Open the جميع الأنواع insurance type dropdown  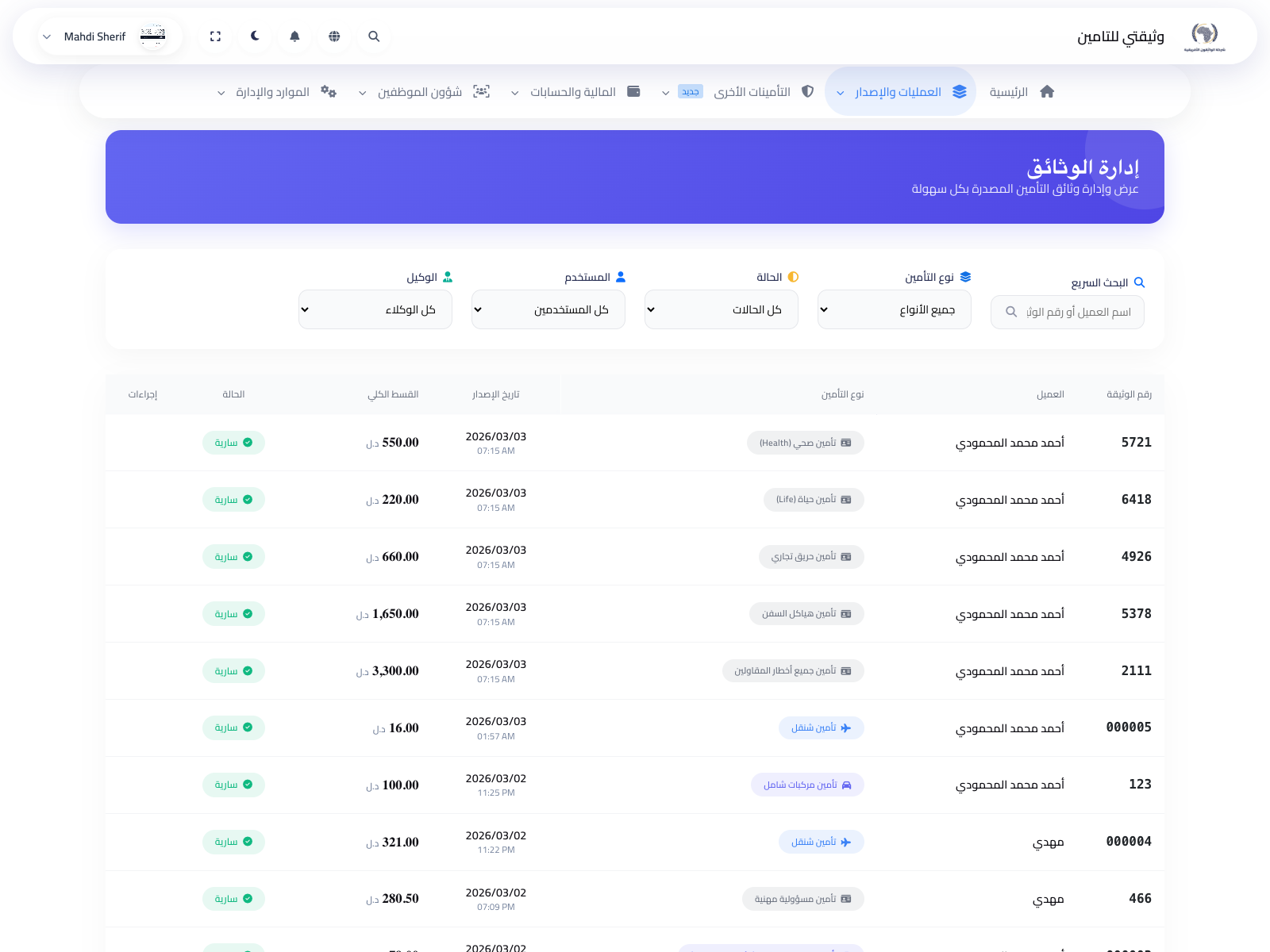(x=894, y=309)
